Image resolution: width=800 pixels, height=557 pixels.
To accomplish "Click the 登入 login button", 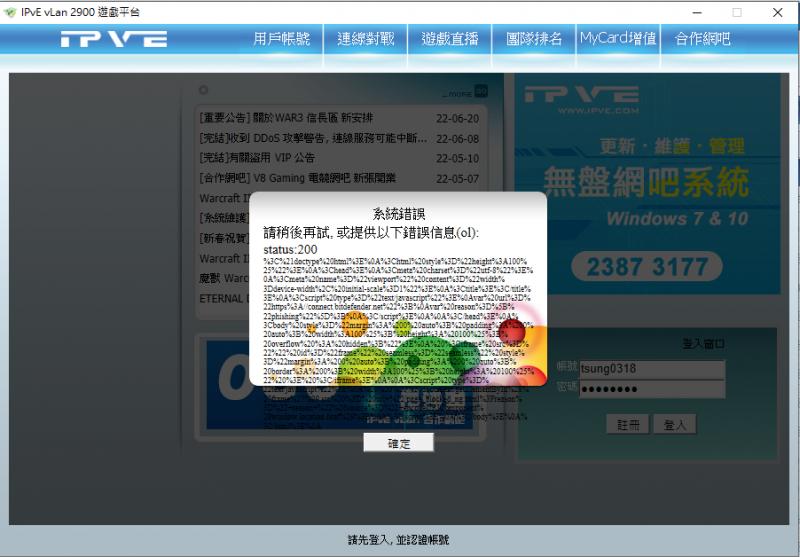I will [x=674, y=424].
